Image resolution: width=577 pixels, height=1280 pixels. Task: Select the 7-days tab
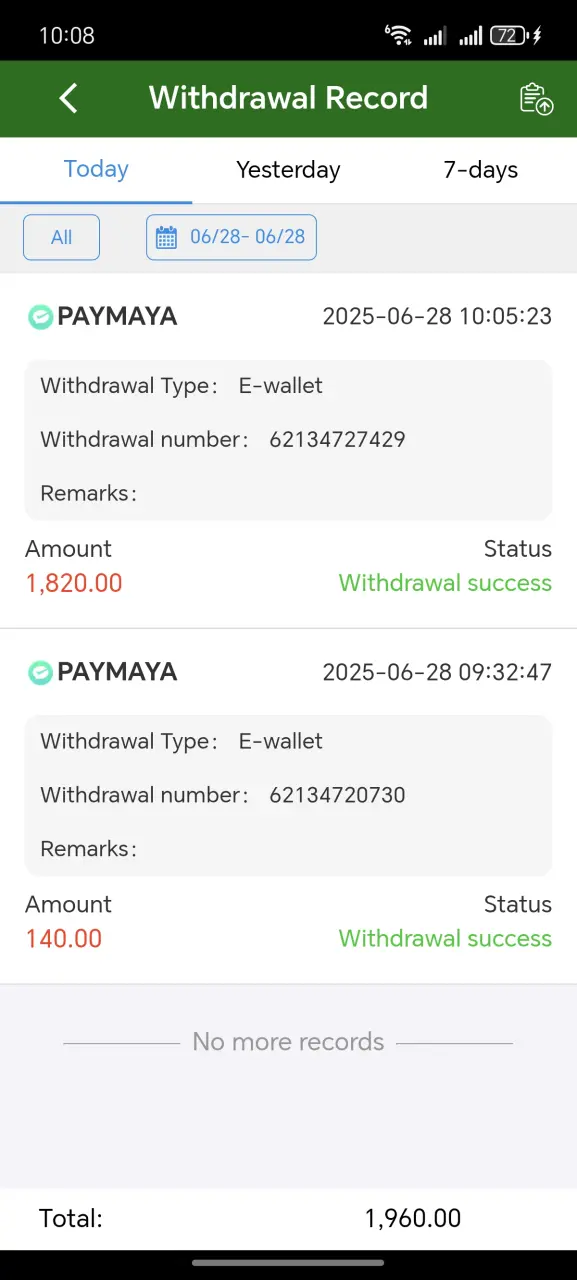tap(481, 170)
